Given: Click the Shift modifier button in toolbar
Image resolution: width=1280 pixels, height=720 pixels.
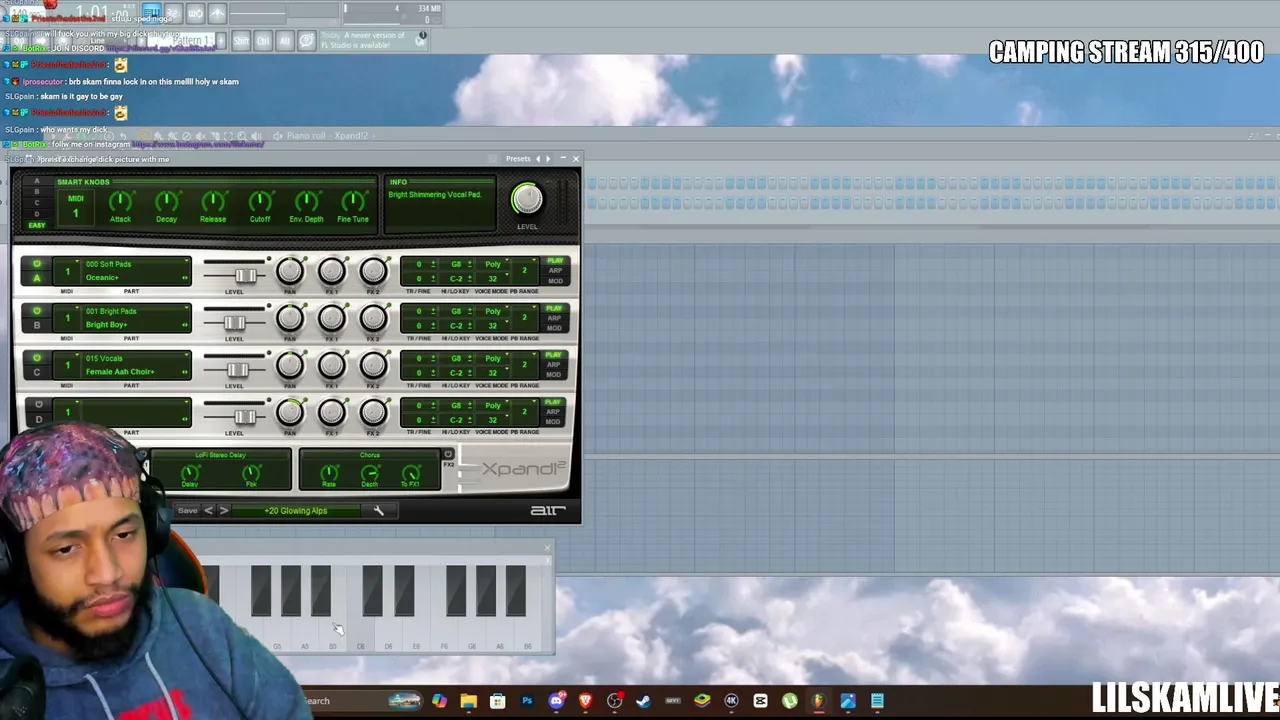Looking at the screenshot, I should pyautogui.click(x=241, y=41).
